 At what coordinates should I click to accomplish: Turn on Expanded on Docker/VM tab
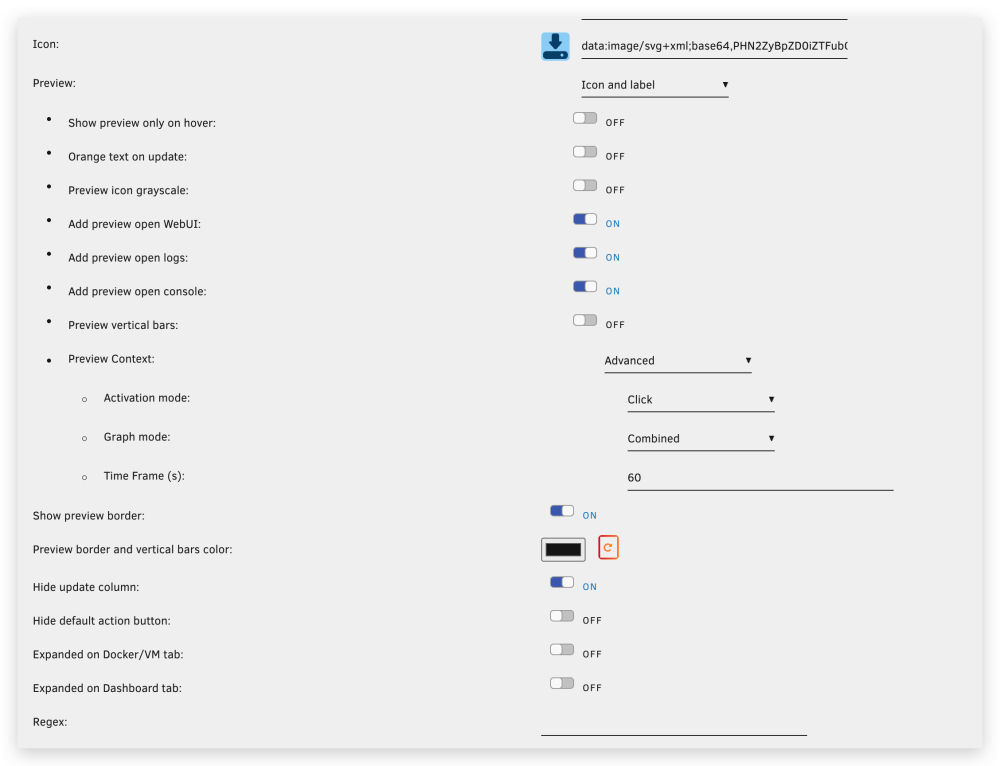(562, 649)
